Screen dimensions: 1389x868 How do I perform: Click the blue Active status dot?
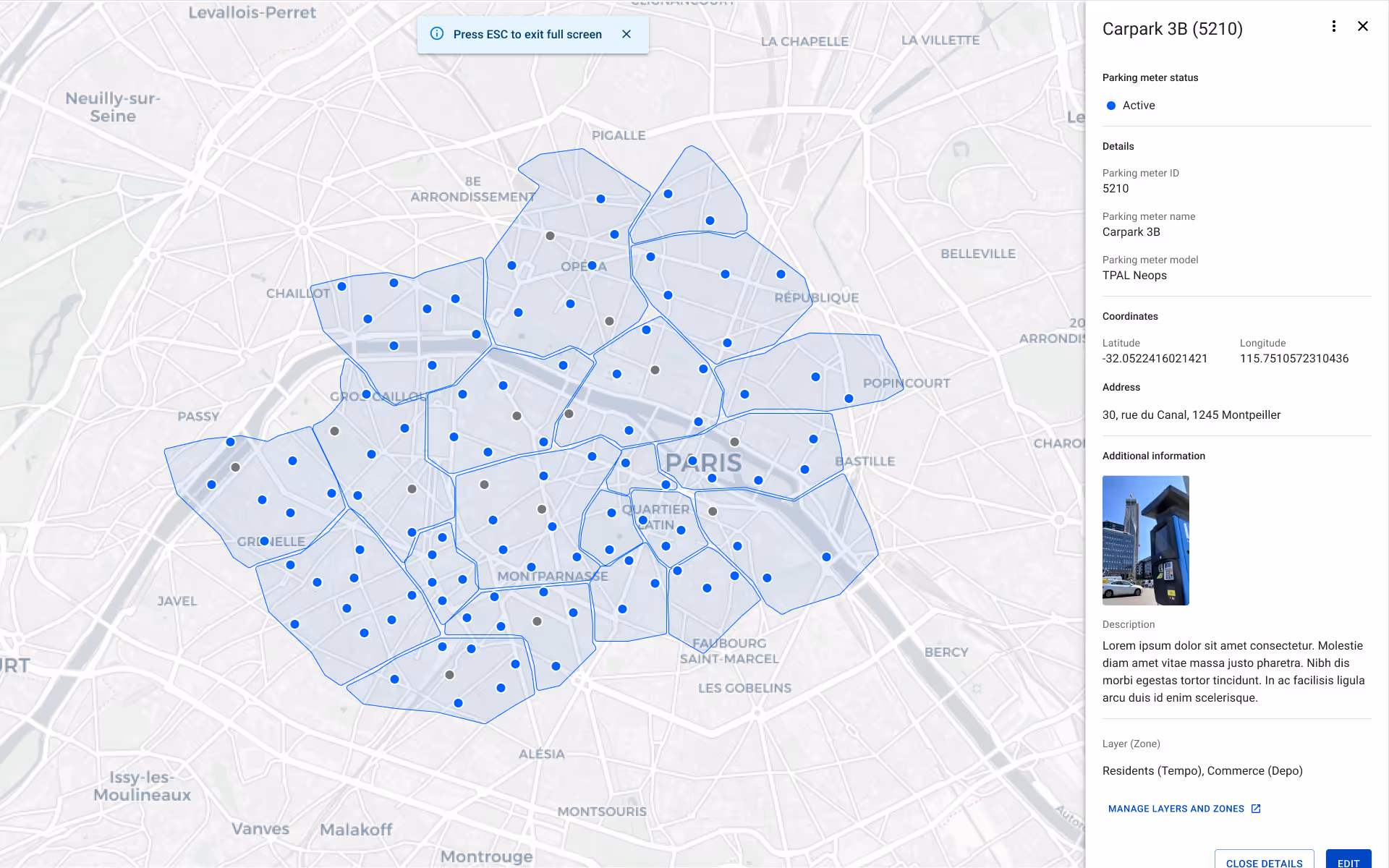[1111, 106]
